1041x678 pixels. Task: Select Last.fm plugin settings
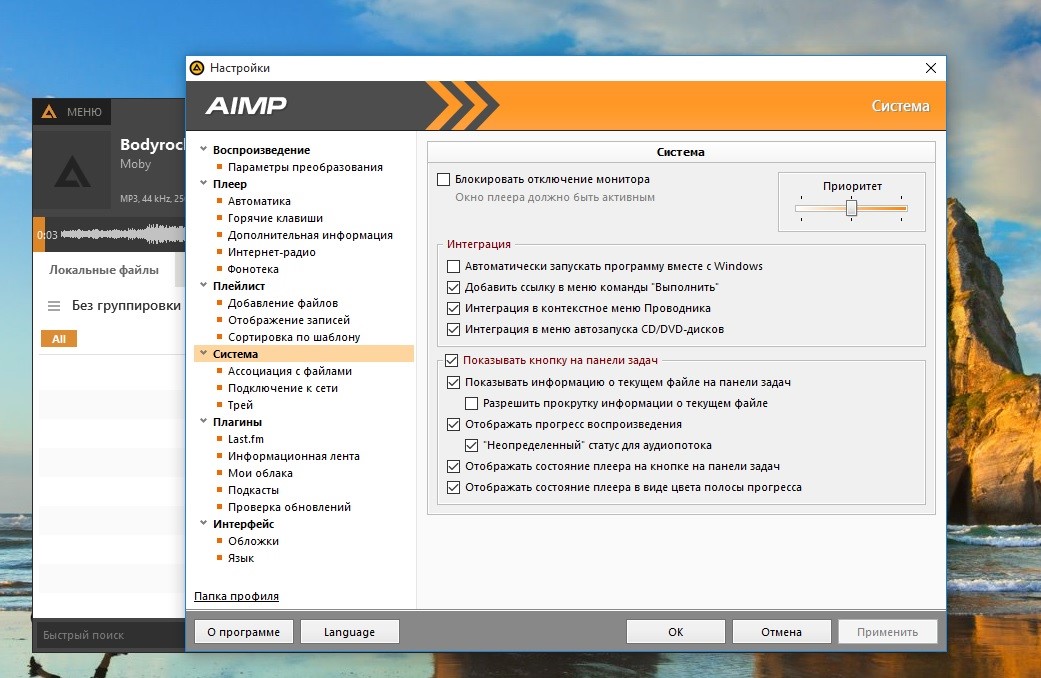click(x=246, y=439)
